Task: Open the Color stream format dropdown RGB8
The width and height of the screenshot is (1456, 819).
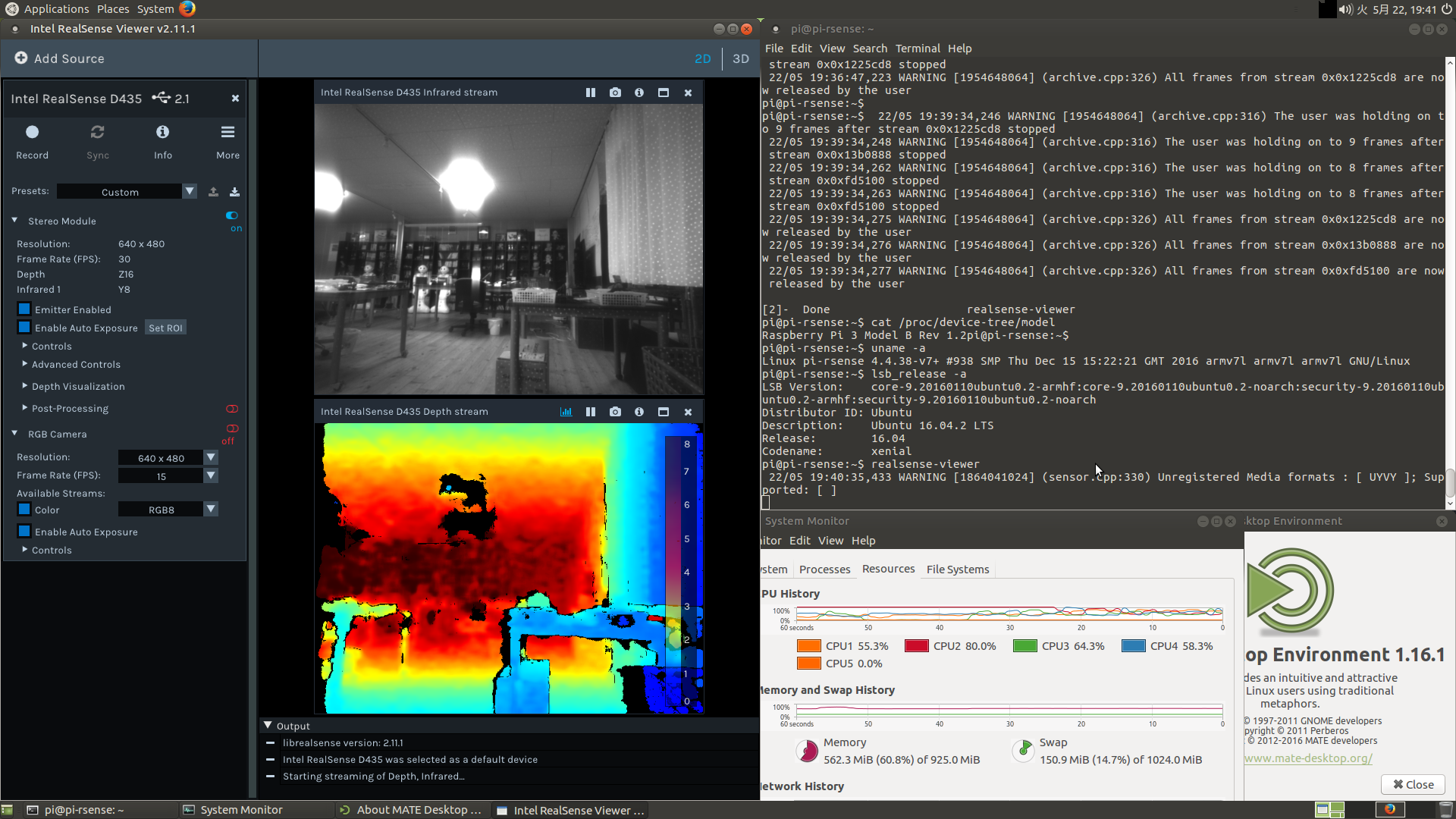Action: pos(210,509)
